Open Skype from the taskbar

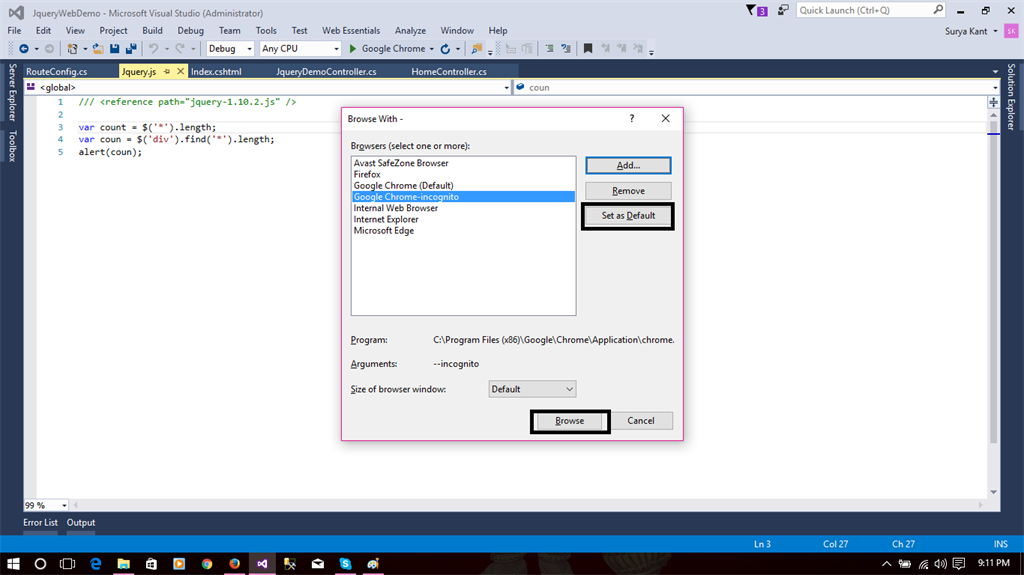[x=345, y=563]
